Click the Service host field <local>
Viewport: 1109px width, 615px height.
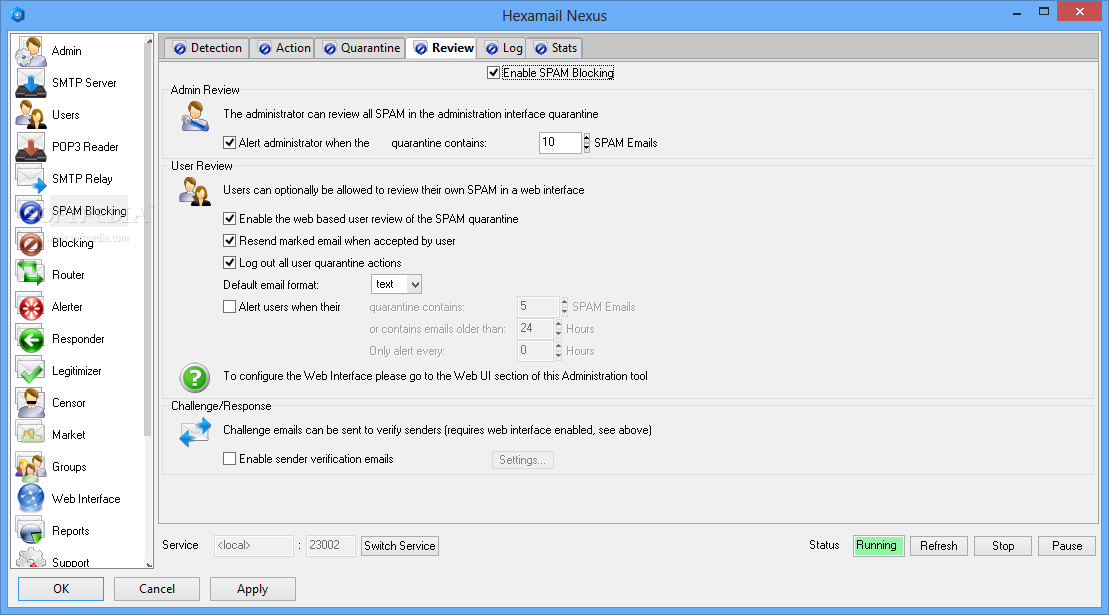pos(254,546)
